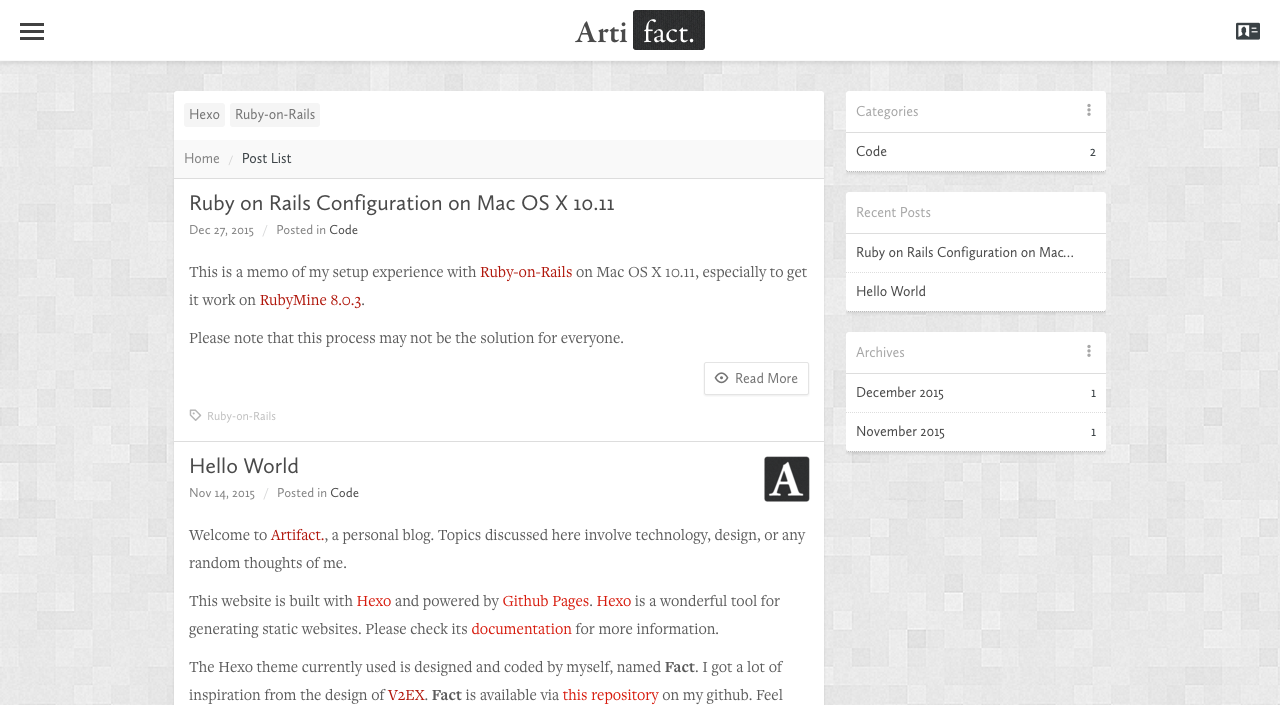Click the Hello World post thumbnail
The width and height of the screenshot is (1280, 705).
787,479
